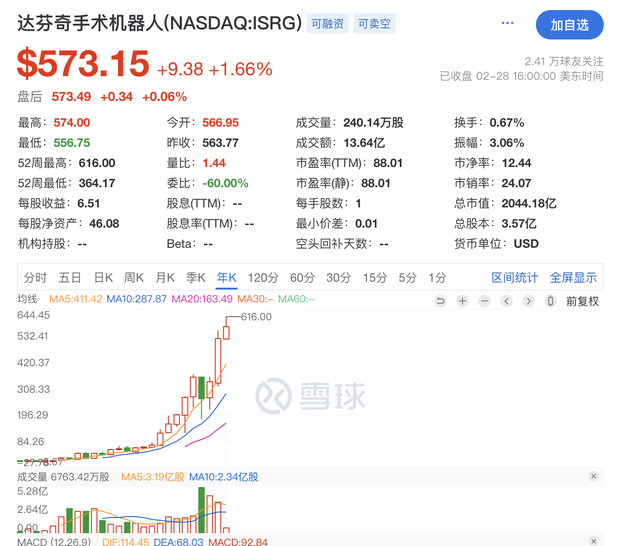The height and width of the screenshot is (546, 640).
Task: Switch to the 15分 interval tab
Action: pos(375,278)
